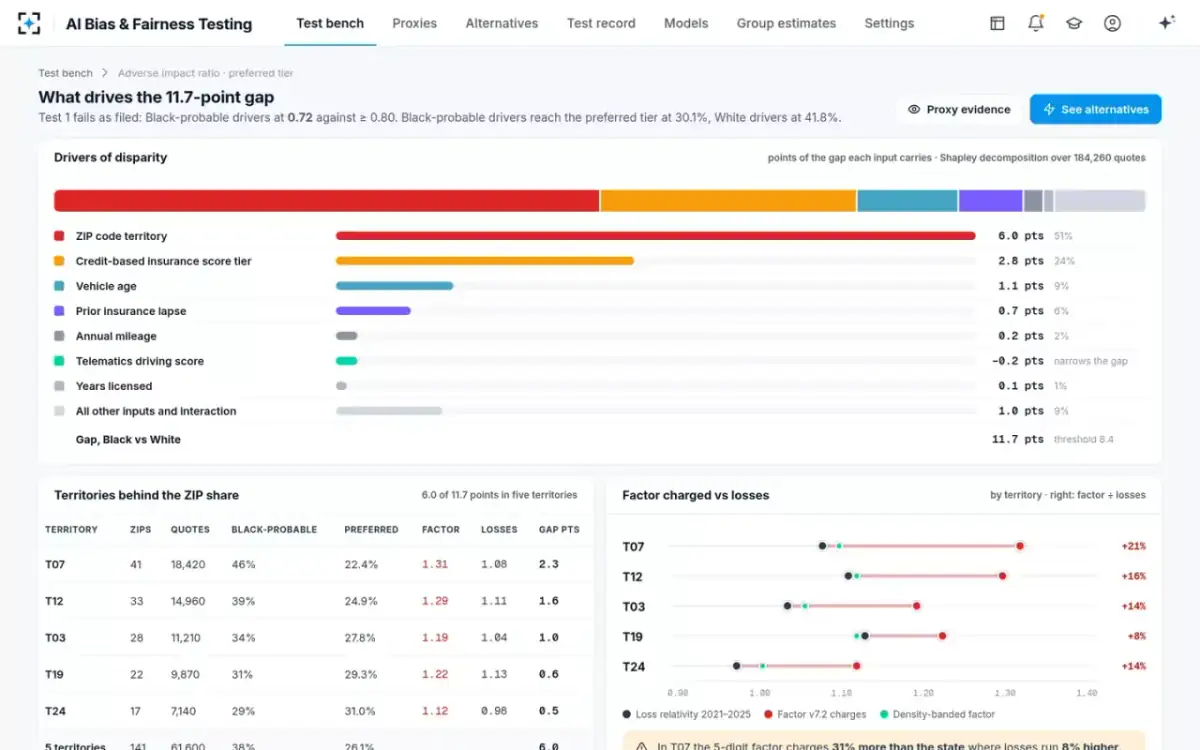Click the app logo icon
Screen dimensions: 1200x750
(30, 23)
